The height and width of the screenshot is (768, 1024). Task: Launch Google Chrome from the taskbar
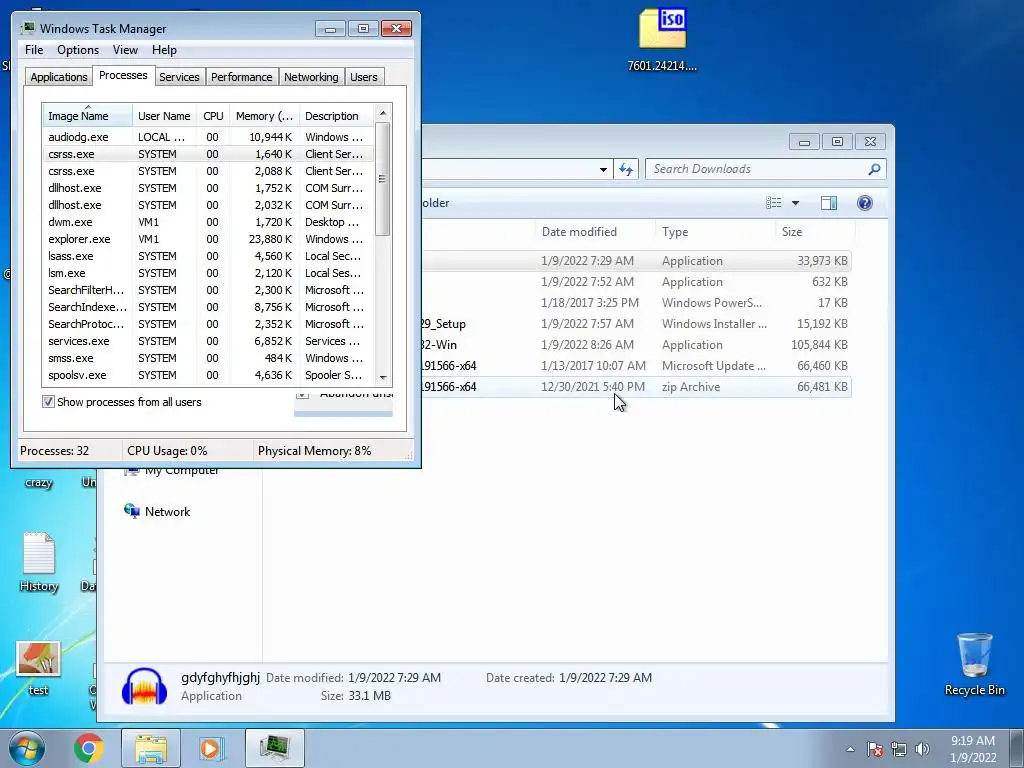click(x=89, y=748)
